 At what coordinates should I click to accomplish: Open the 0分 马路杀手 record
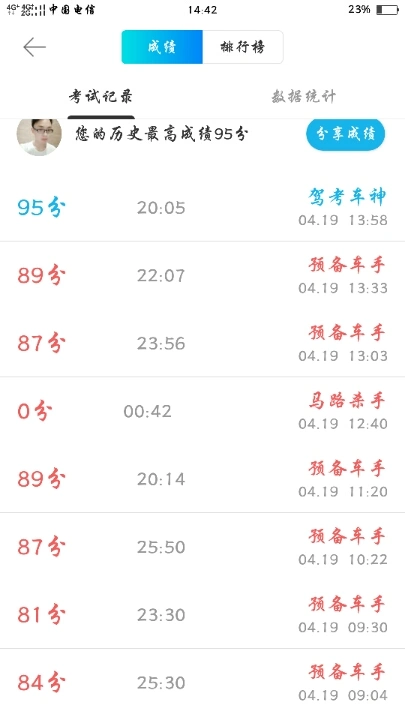pyautogui.click(x=202, y=411)
